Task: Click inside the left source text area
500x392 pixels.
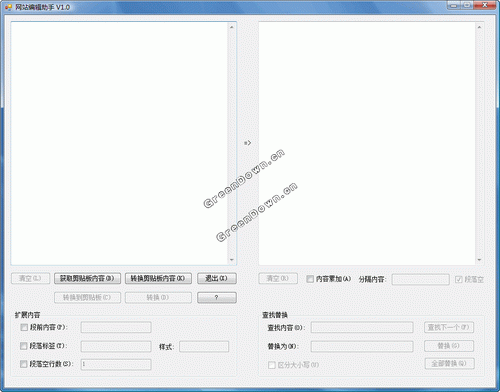Action: pos(119,143)
